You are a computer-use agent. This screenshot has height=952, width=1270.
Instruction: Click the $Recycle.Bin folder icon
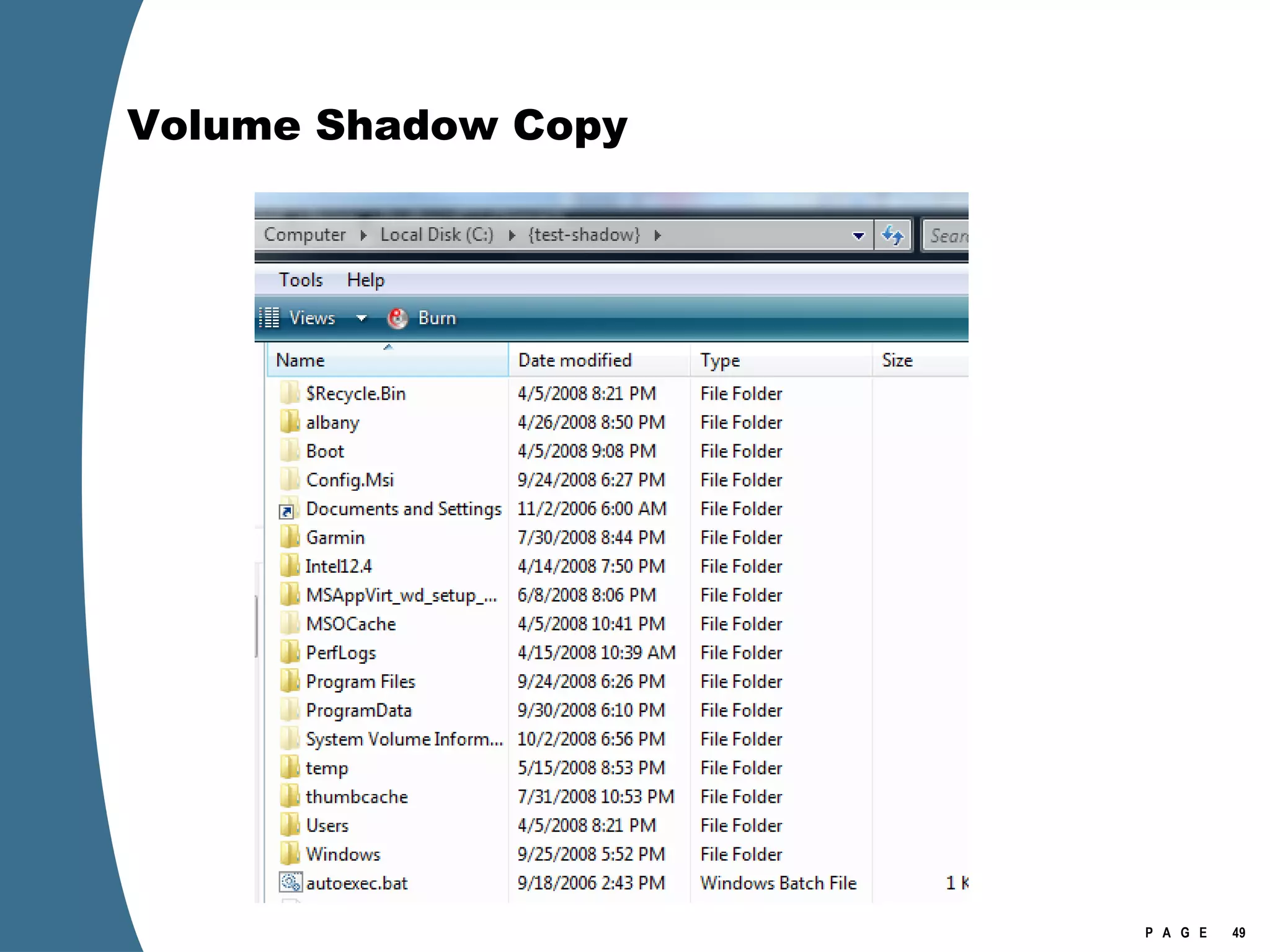(x=290, y=393)
